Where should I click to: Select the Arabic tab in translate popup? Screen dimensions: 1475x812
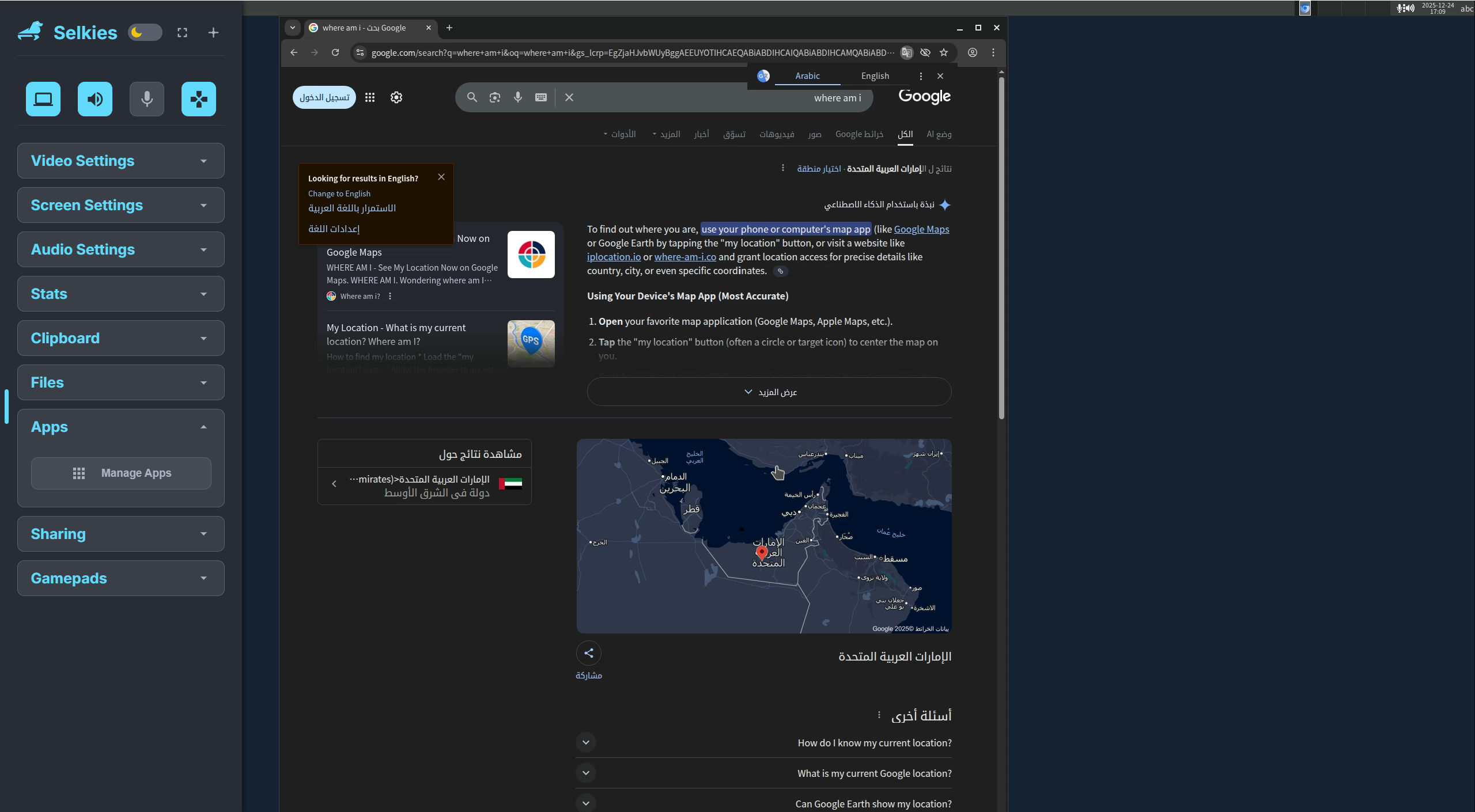coord(807,76)
